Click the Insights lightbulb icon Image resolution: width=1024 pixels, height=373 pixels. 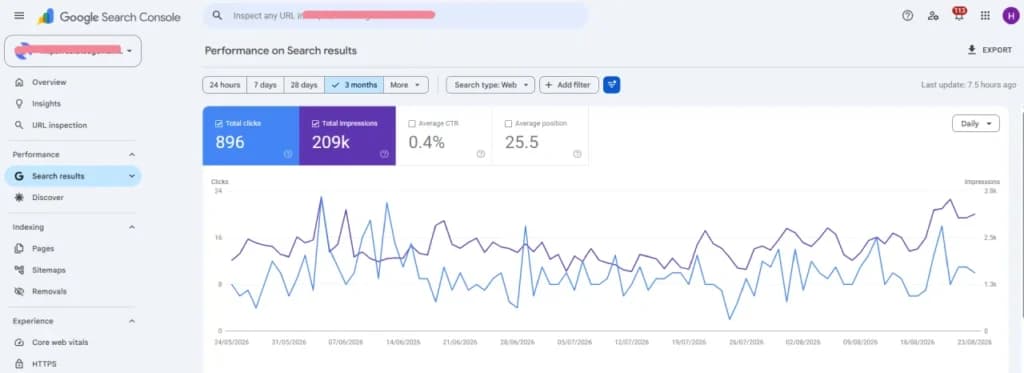(x=19, y=103)
